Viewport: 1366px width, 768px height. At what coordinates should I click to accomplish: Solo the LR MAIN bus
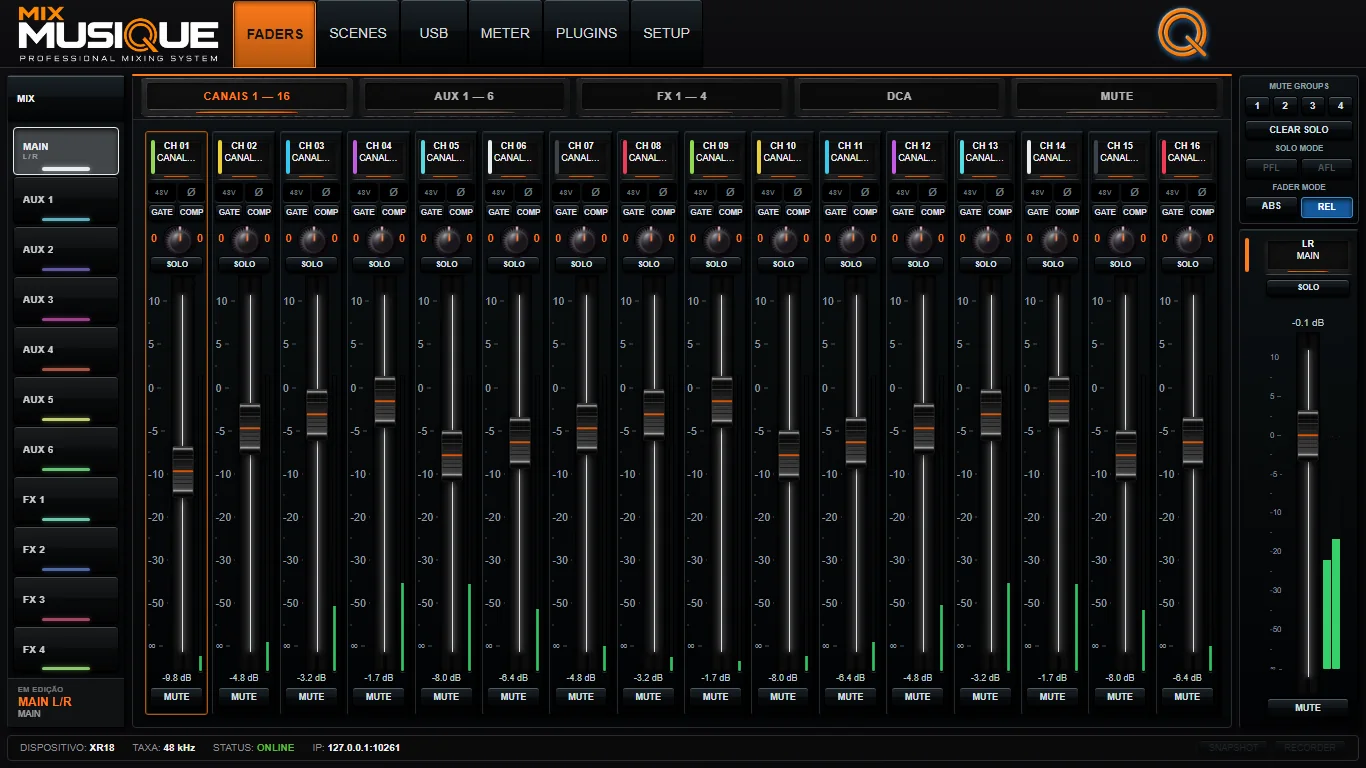pos(1308,287)
